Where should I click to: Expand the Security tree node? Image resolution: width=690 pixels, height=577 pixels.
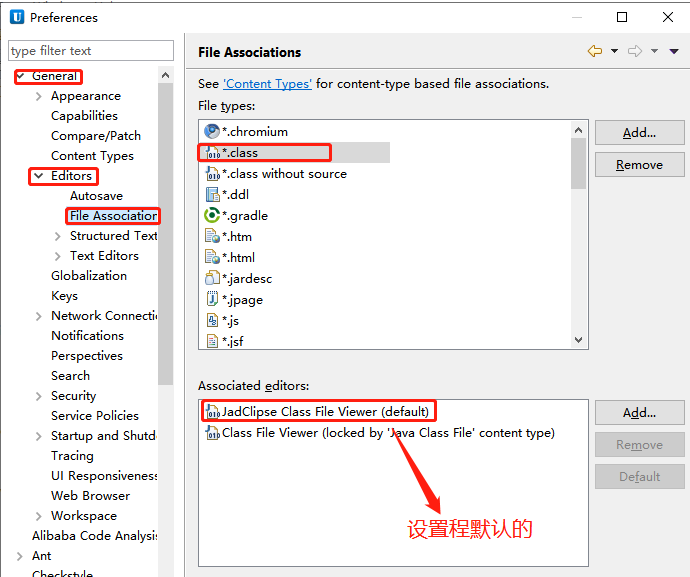tap(39, 396)
